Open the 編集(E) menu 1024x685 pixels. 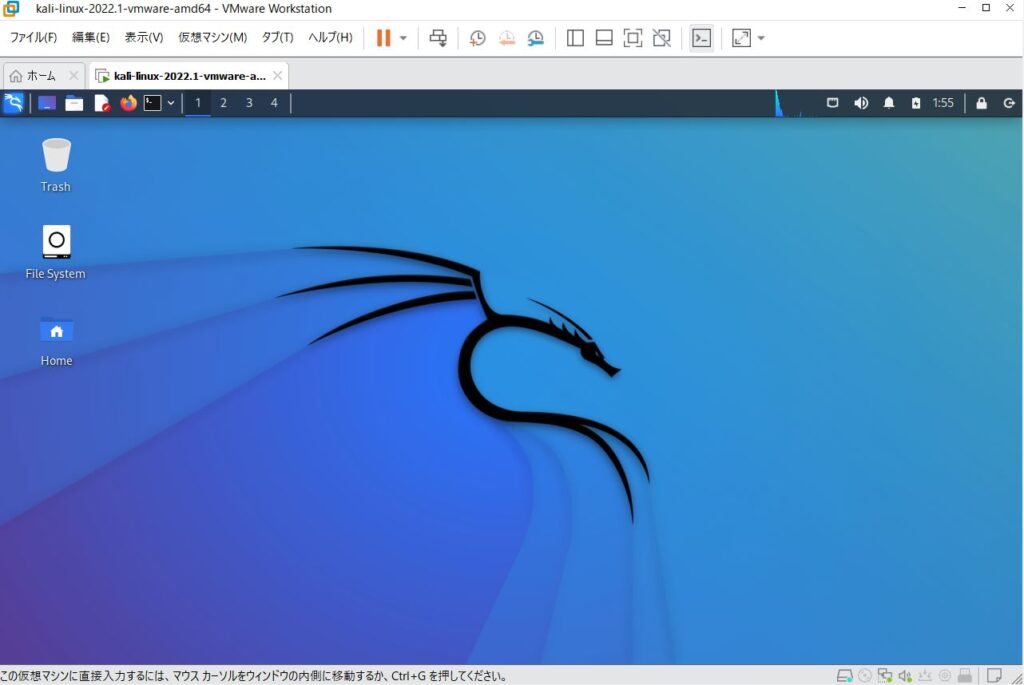pyautogui.click(x=91, y=37)
